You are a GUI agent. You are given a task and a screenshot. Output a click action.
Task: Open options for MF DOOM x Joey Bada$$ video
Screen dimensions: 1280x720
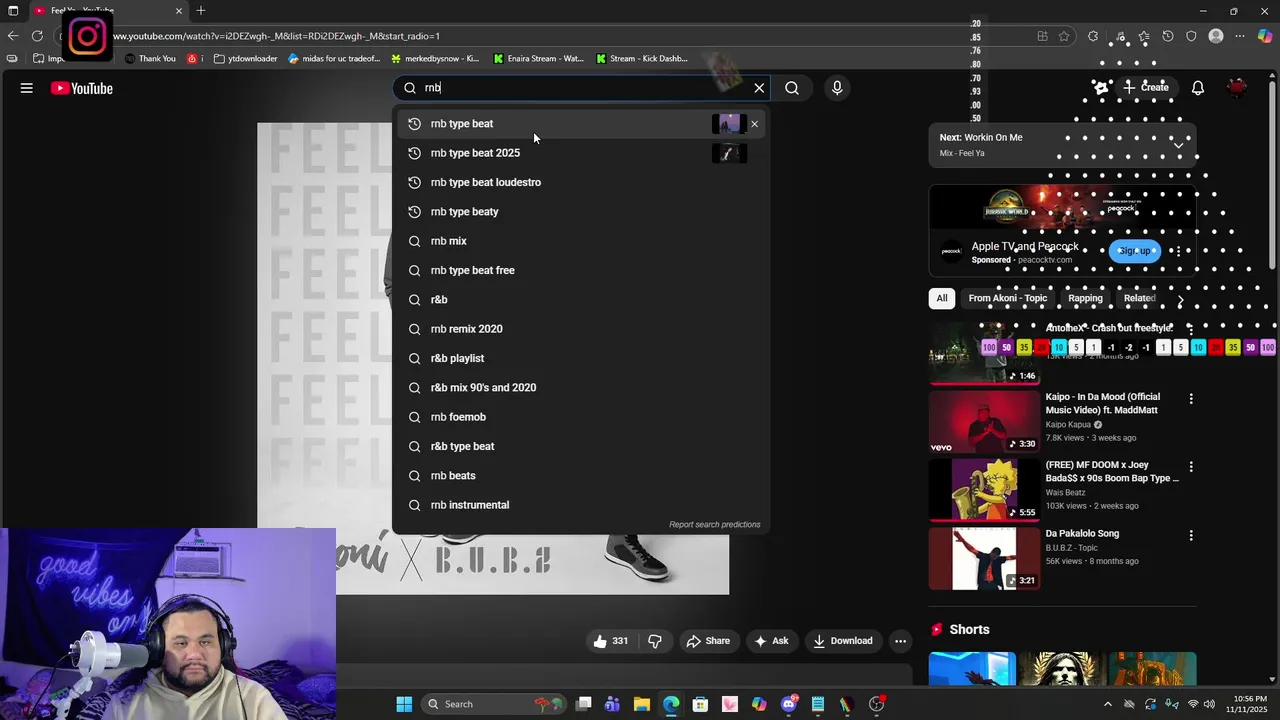pyautogui.click(x=1190, y=467)
